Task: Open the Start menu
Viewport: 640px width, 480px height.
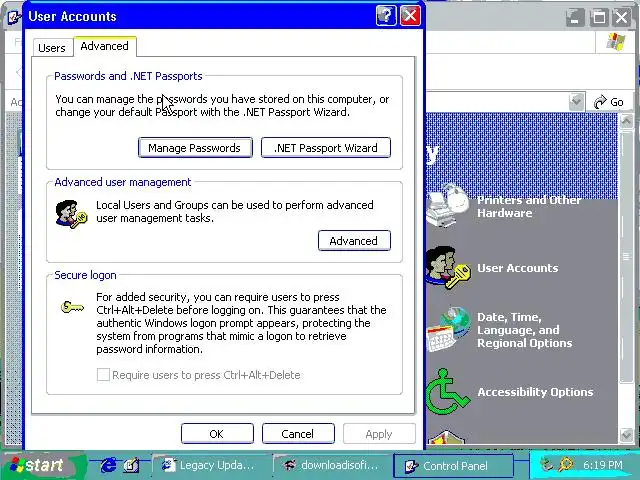Action: [x=44, y=465]
